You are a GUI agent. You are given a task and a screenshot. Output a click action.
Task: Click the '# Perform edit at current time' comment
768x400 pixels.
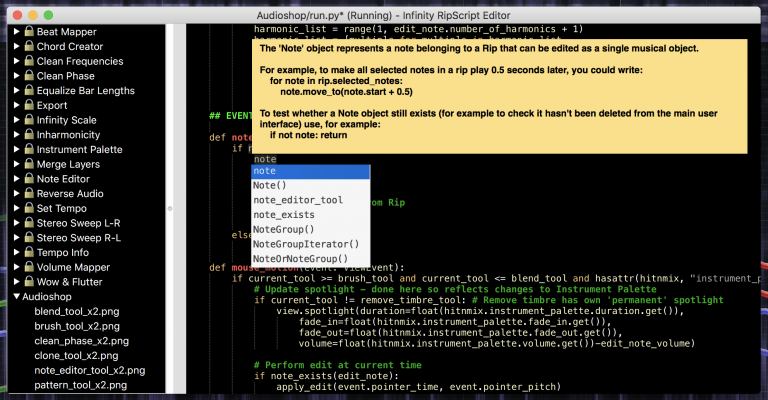pos(337,365)
